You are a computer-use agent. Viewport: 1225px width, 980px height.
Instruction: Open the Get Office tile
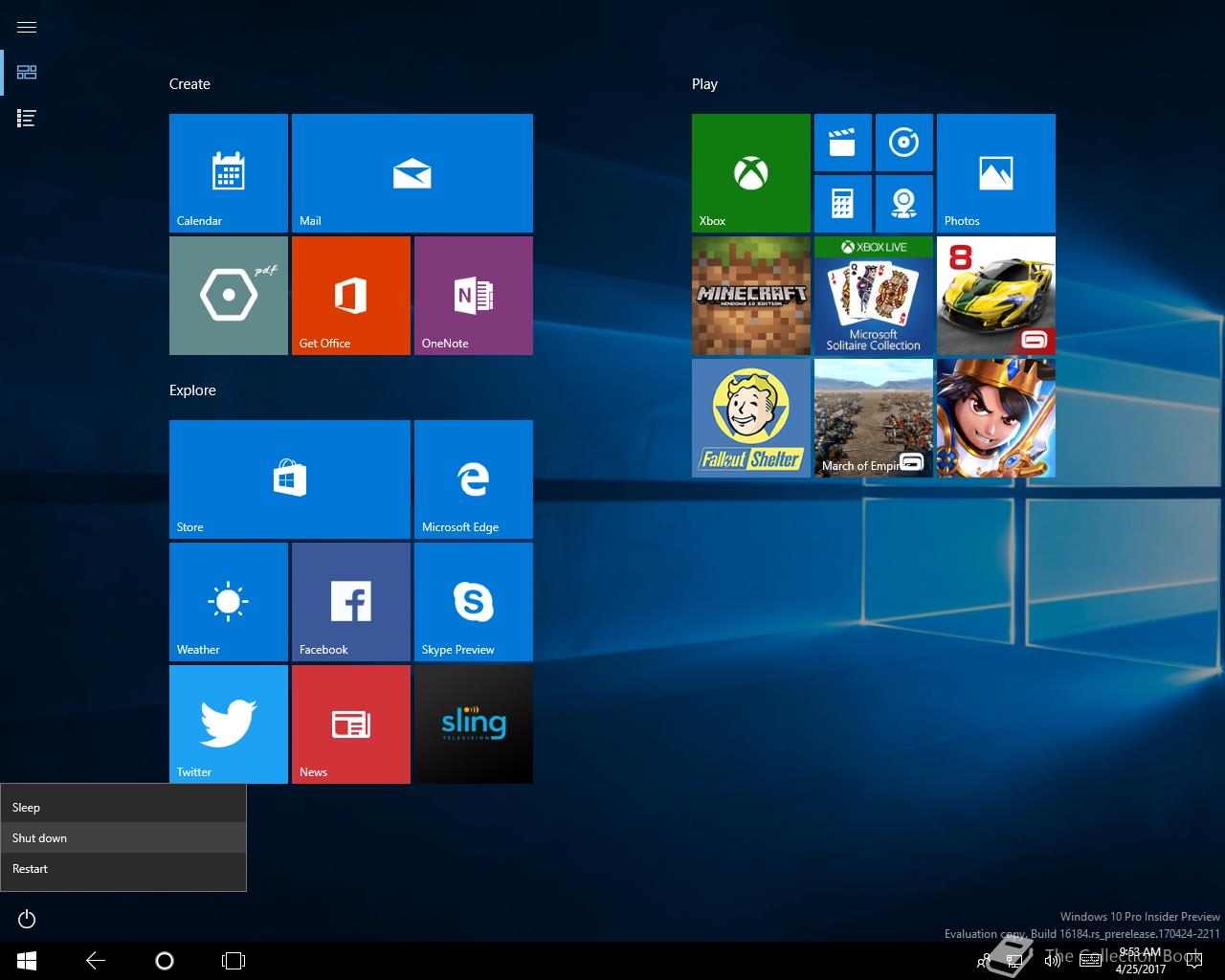351,296
